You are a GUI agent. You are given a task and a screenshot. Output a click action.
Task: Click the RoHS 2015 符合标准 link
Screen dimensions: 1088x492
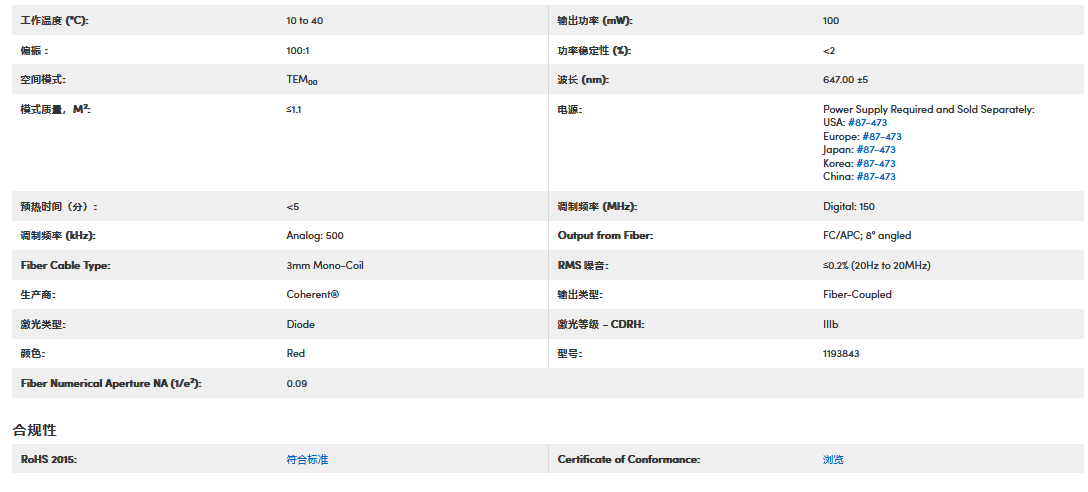tap(307, 459)
